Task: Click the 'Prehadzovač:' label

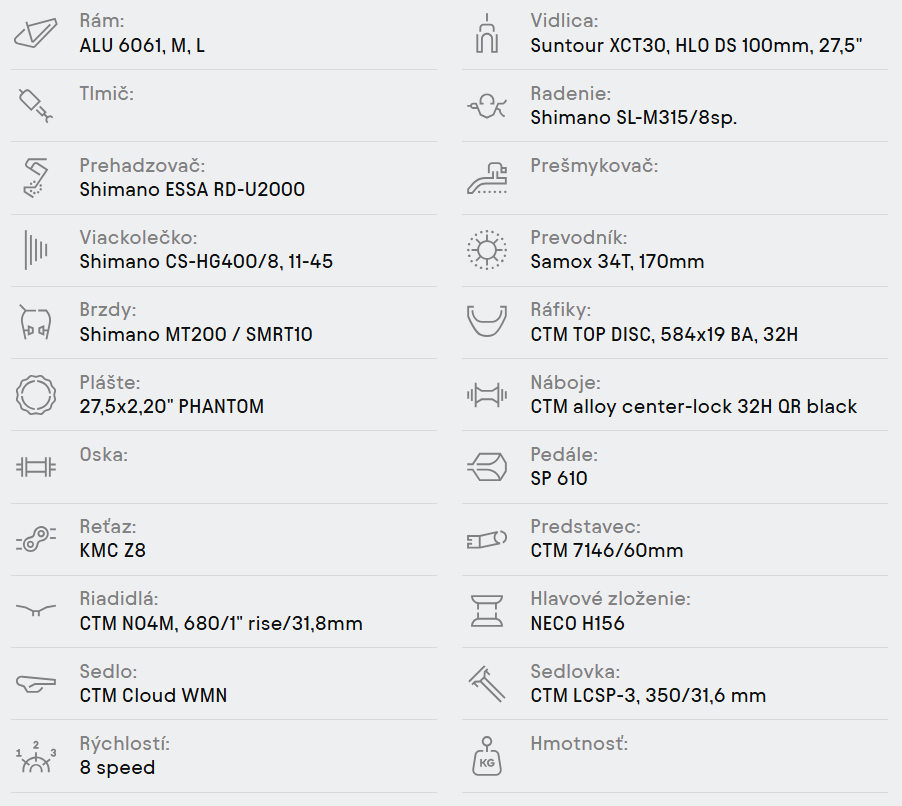Action: click(142, 166)
